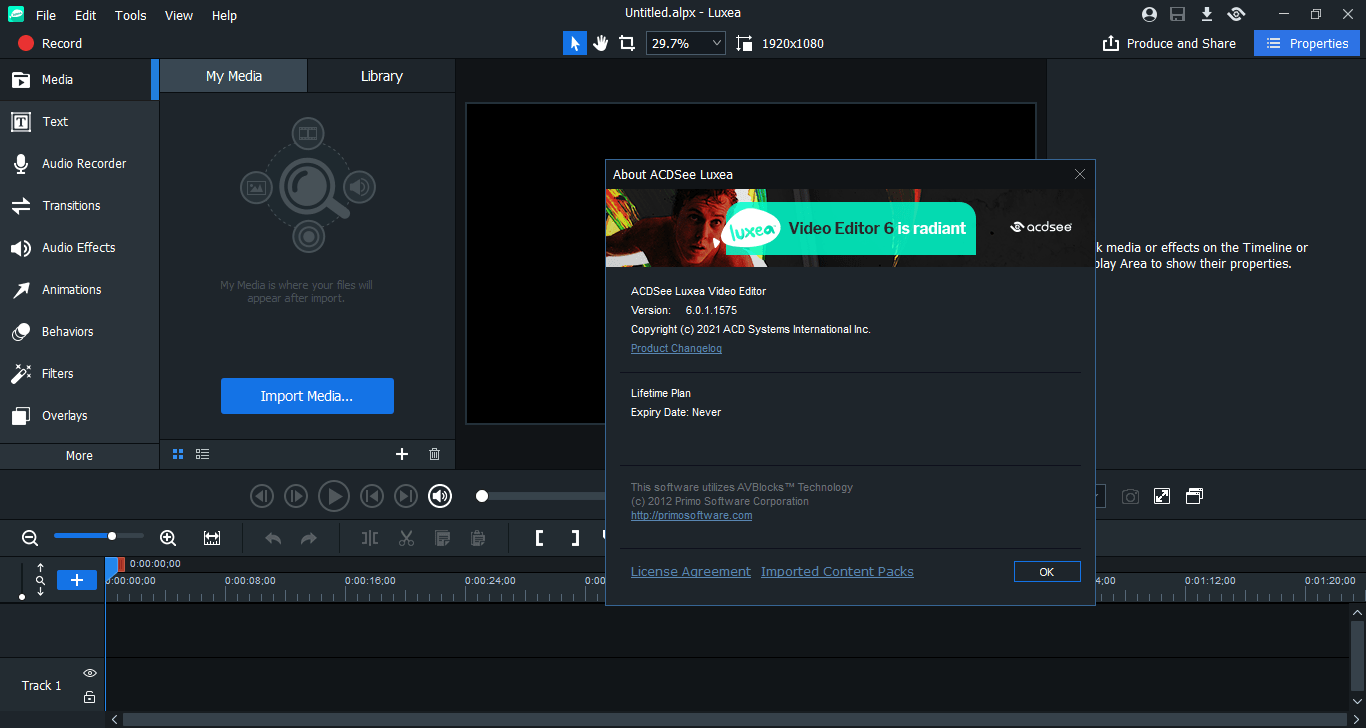Open Product Changelog link
The width and height of the screenshot is (1366, 728).
(x=676, y=348)
